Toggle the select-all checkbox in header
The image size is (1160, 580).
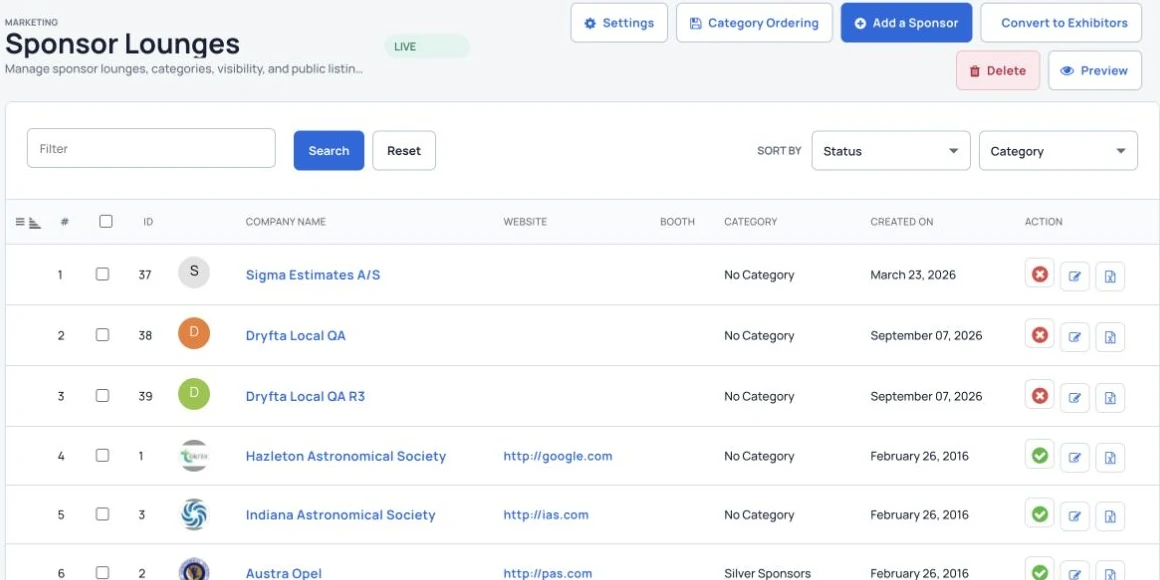click(106, 221)
